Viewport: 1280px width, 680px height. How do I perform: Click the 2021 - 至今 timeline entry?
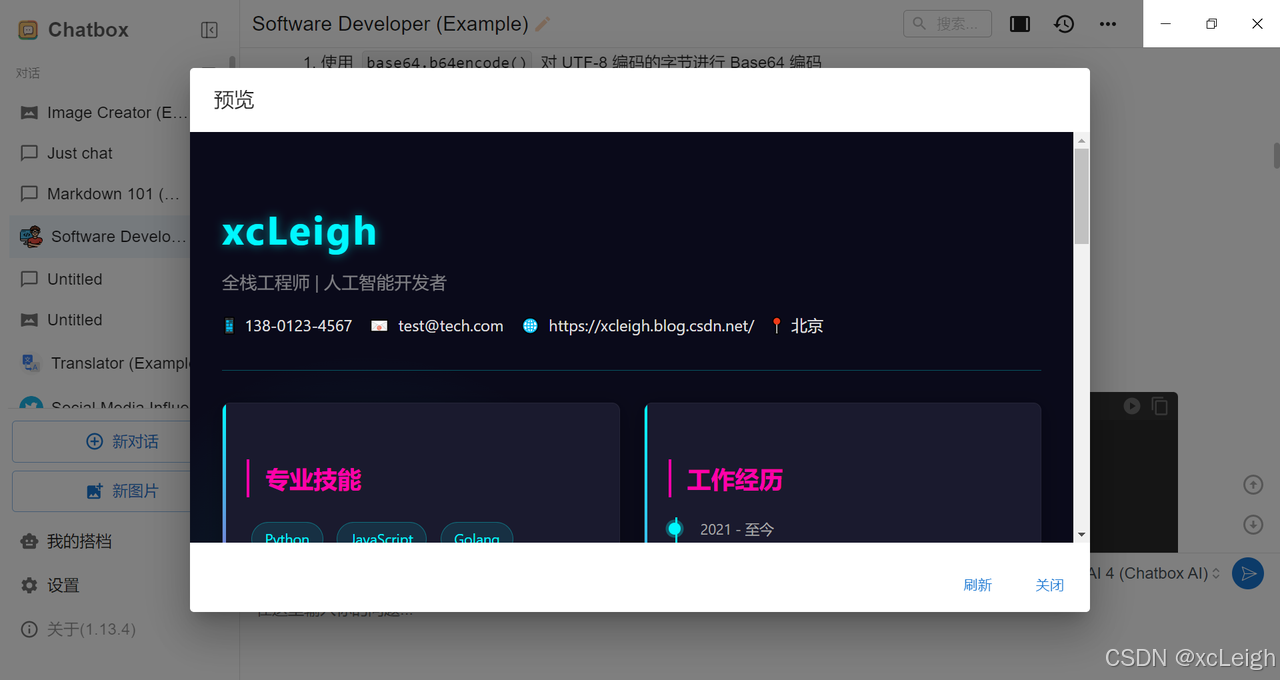click(737, 529)
